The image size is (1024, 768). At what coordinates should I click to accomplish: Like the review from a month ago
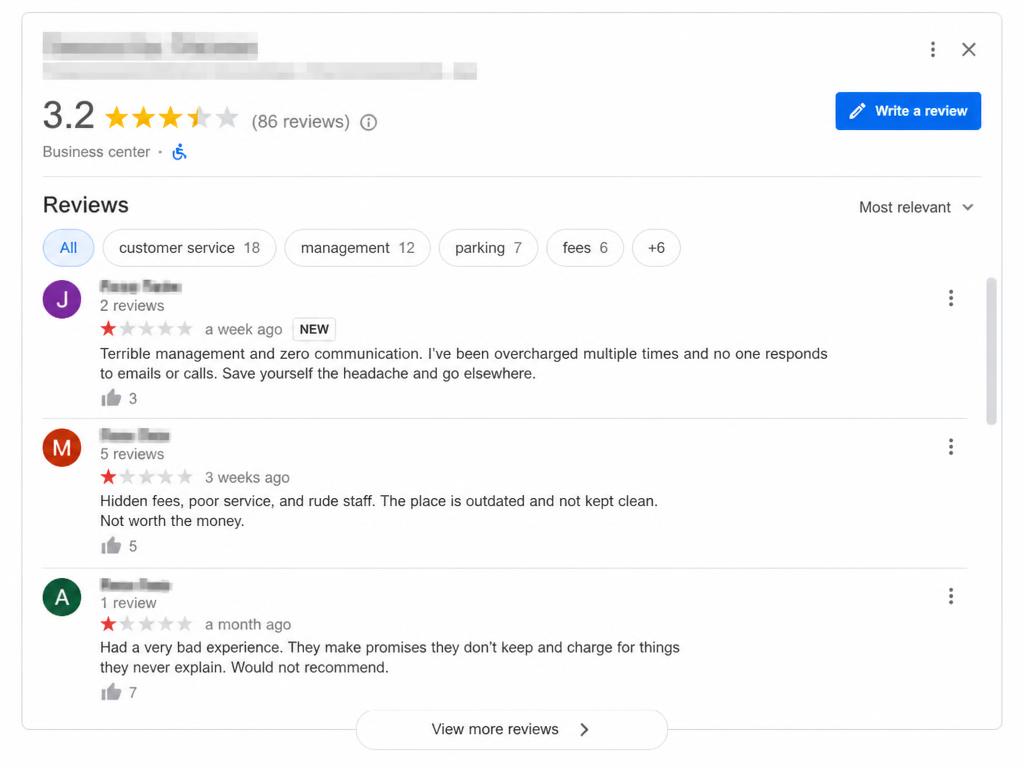pyautogui.click(x=112, y=692)
